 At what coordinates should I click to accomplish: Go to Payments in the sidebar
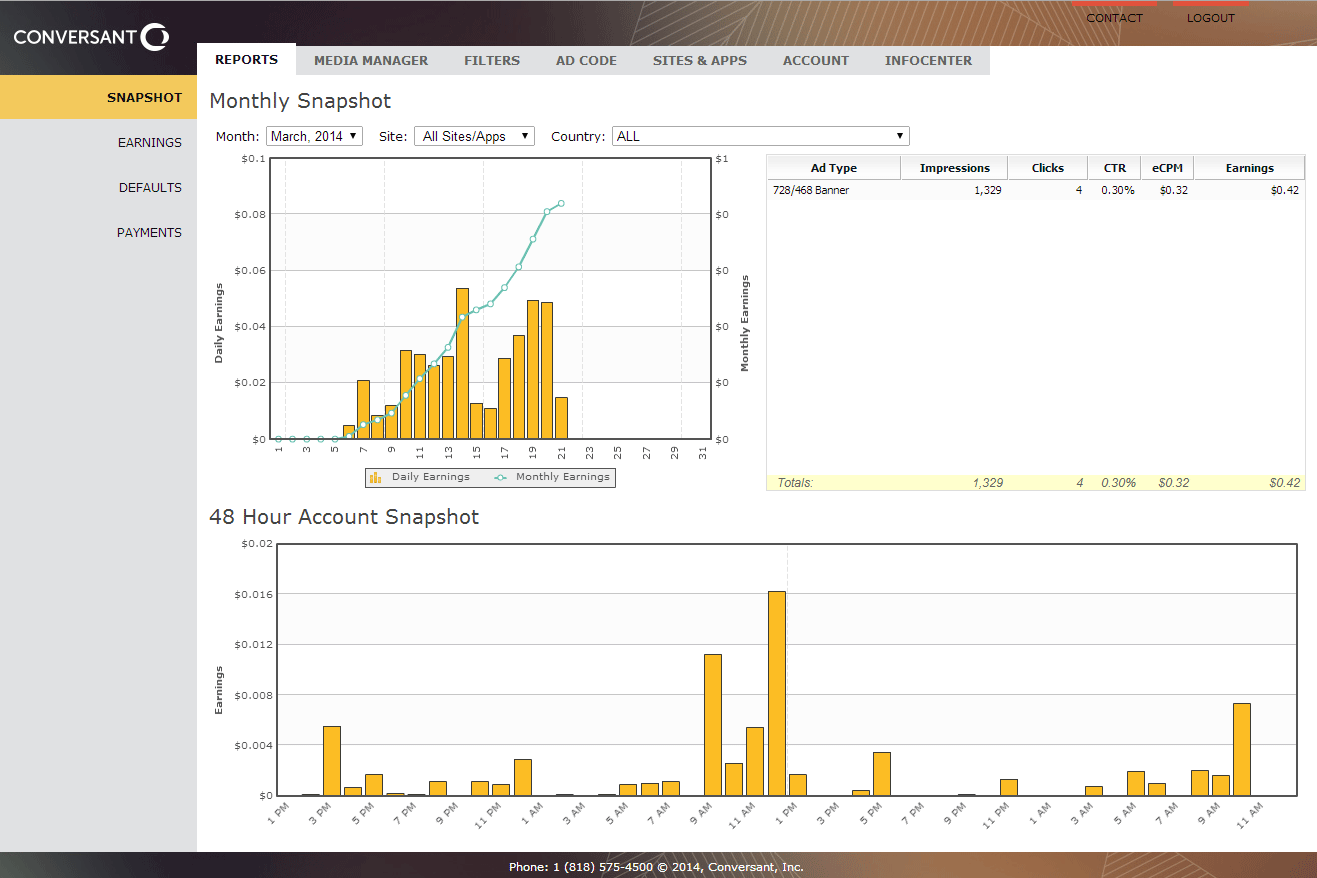click(149, 233)
